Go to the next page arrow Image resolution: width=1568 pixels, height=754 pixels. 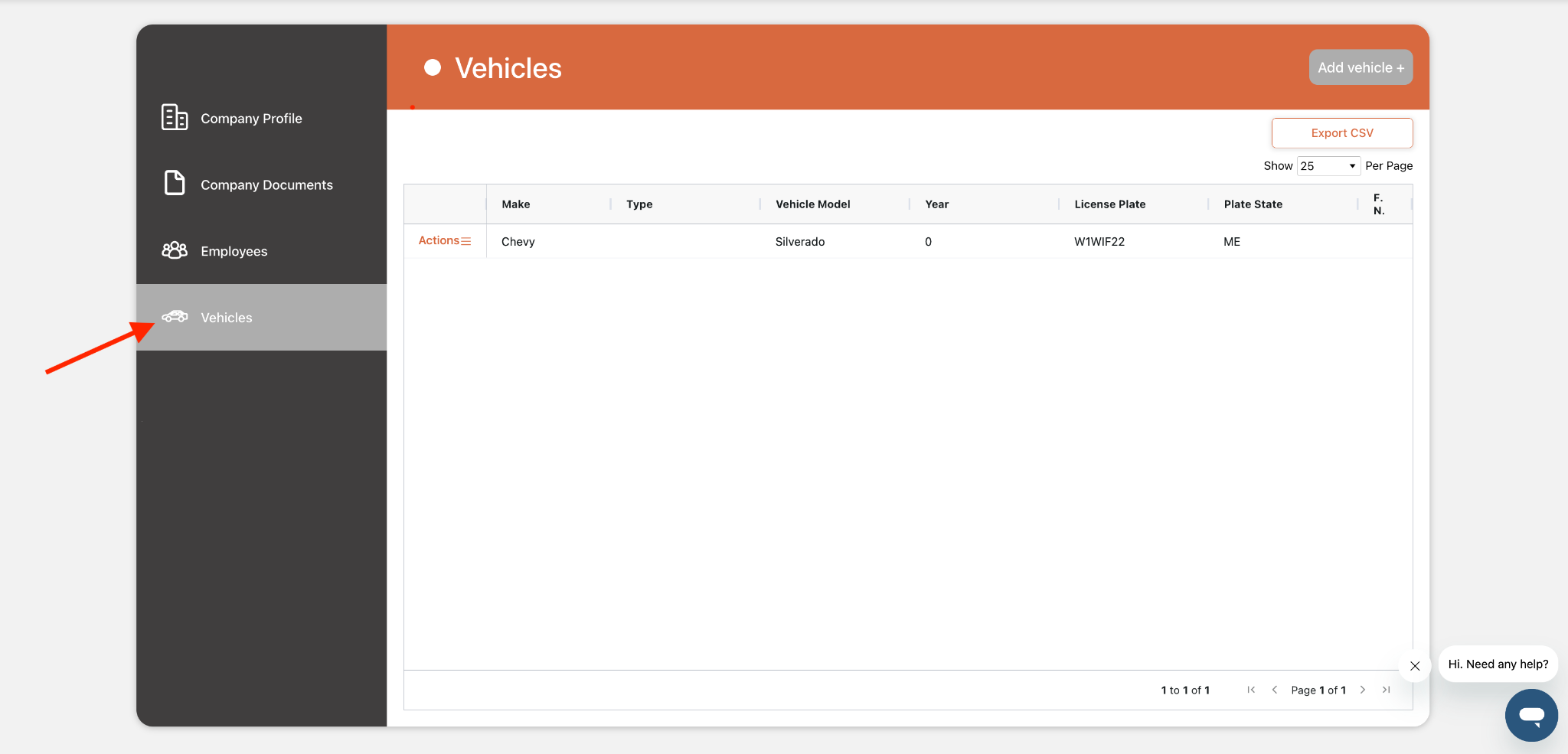click(x=1363, y=690)
